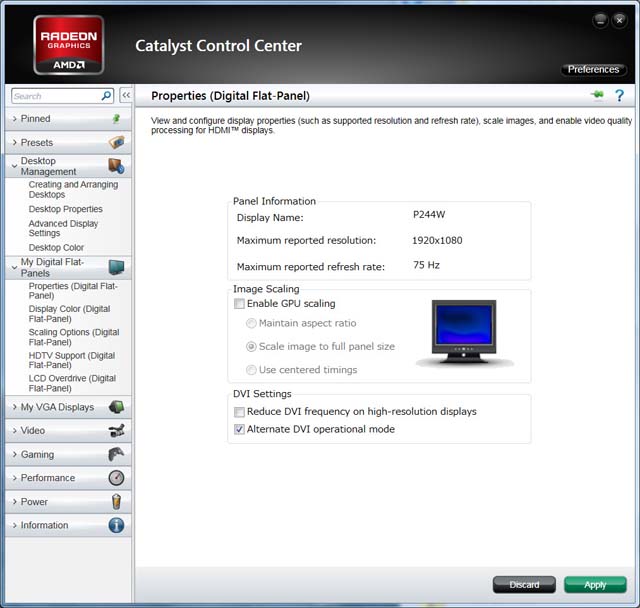640x608 pixels.
Task: Click the monitor preview image in Image Scaling
Action: [x=464, y=333]
